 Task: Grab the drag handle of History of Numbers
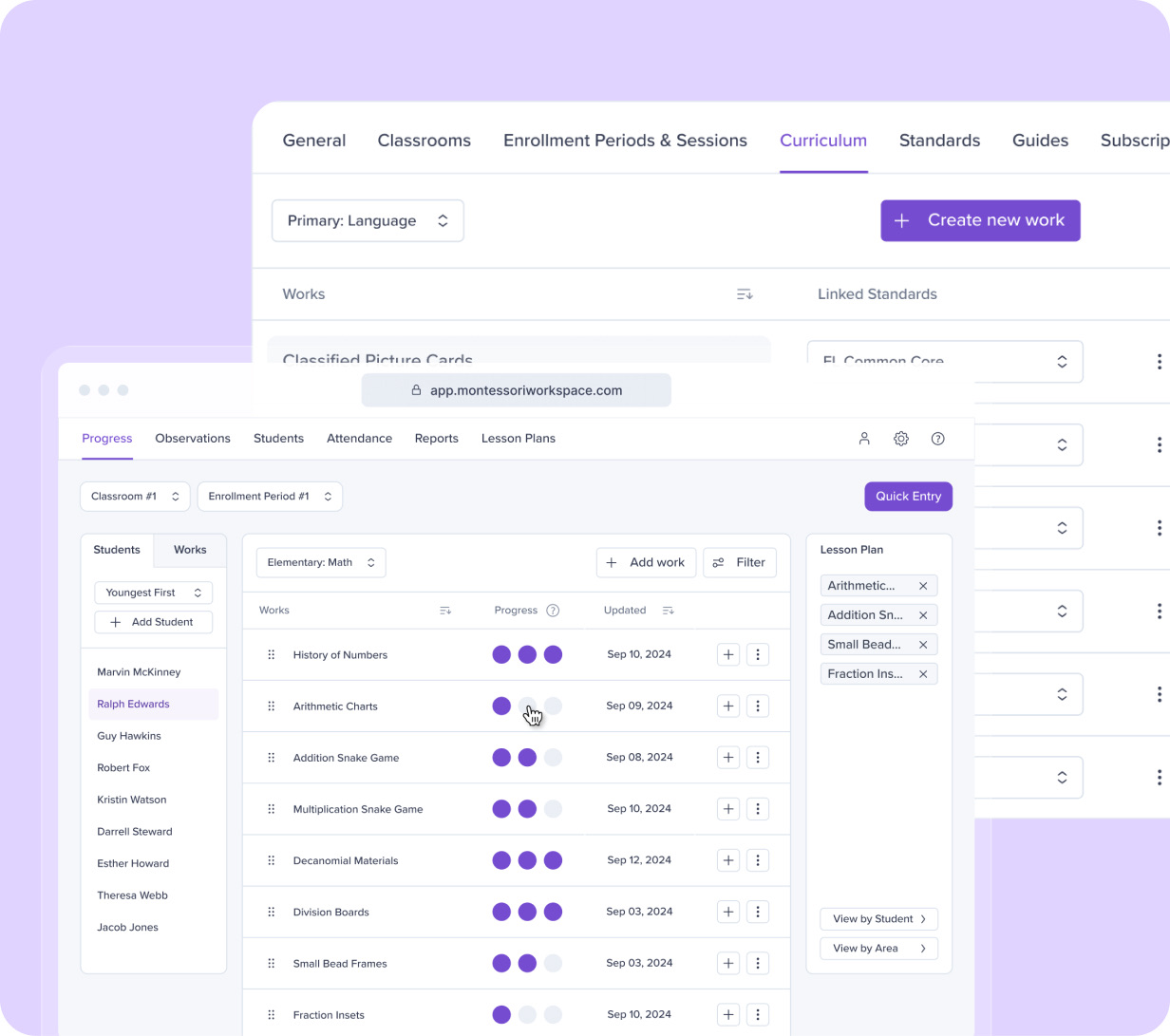272,654
